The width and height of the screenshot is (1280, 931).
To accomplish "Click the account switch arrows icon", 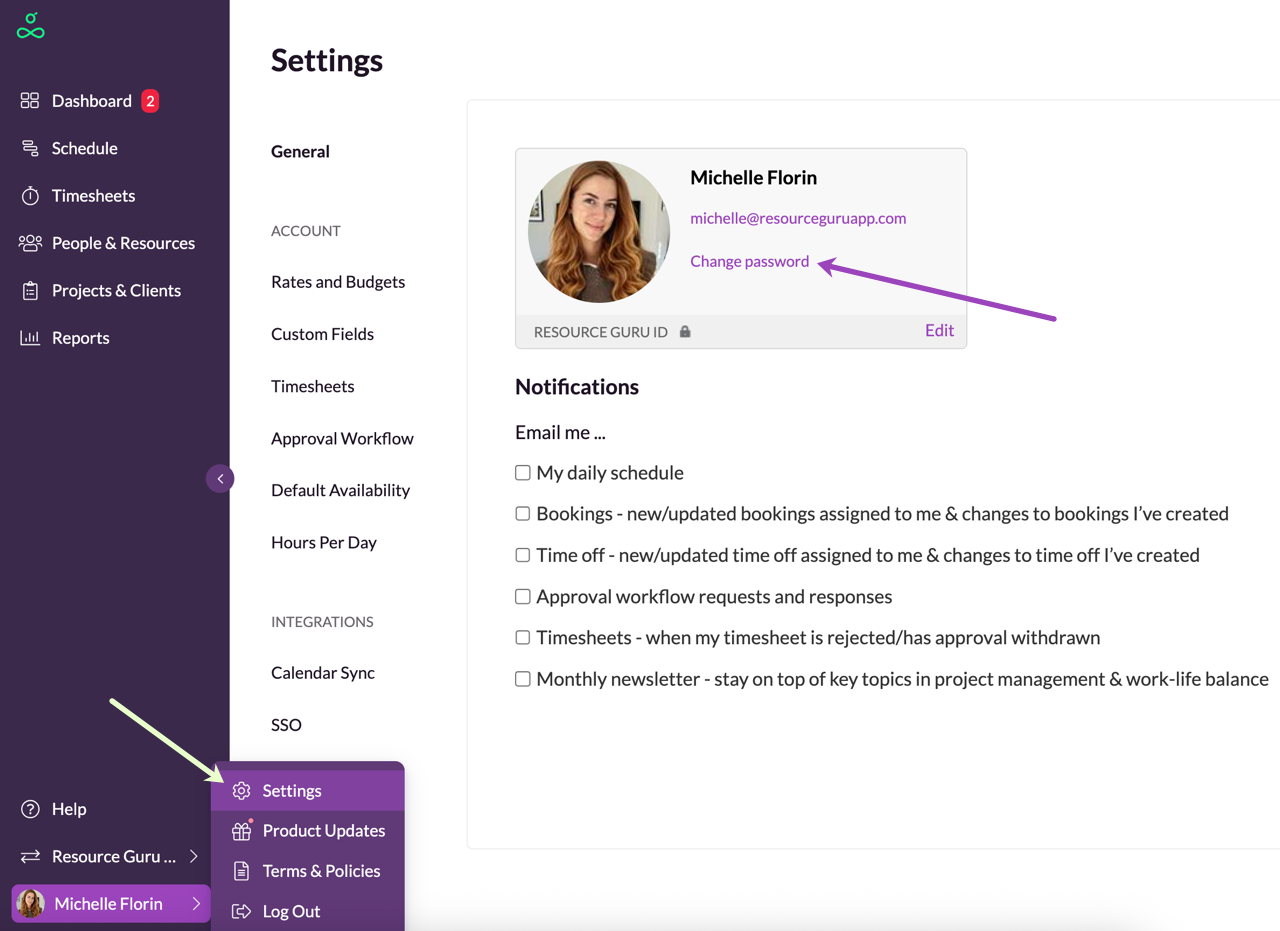I will tap(30, 857).
